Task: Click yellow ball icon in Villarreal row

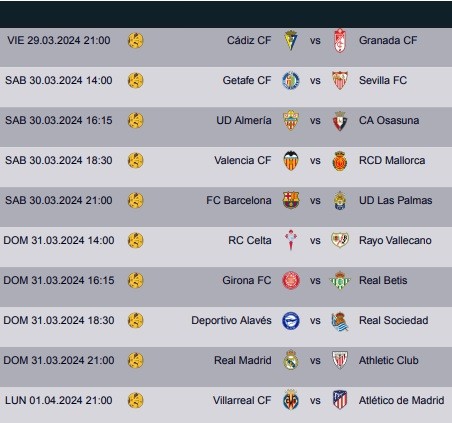Action: click(136, 400)
